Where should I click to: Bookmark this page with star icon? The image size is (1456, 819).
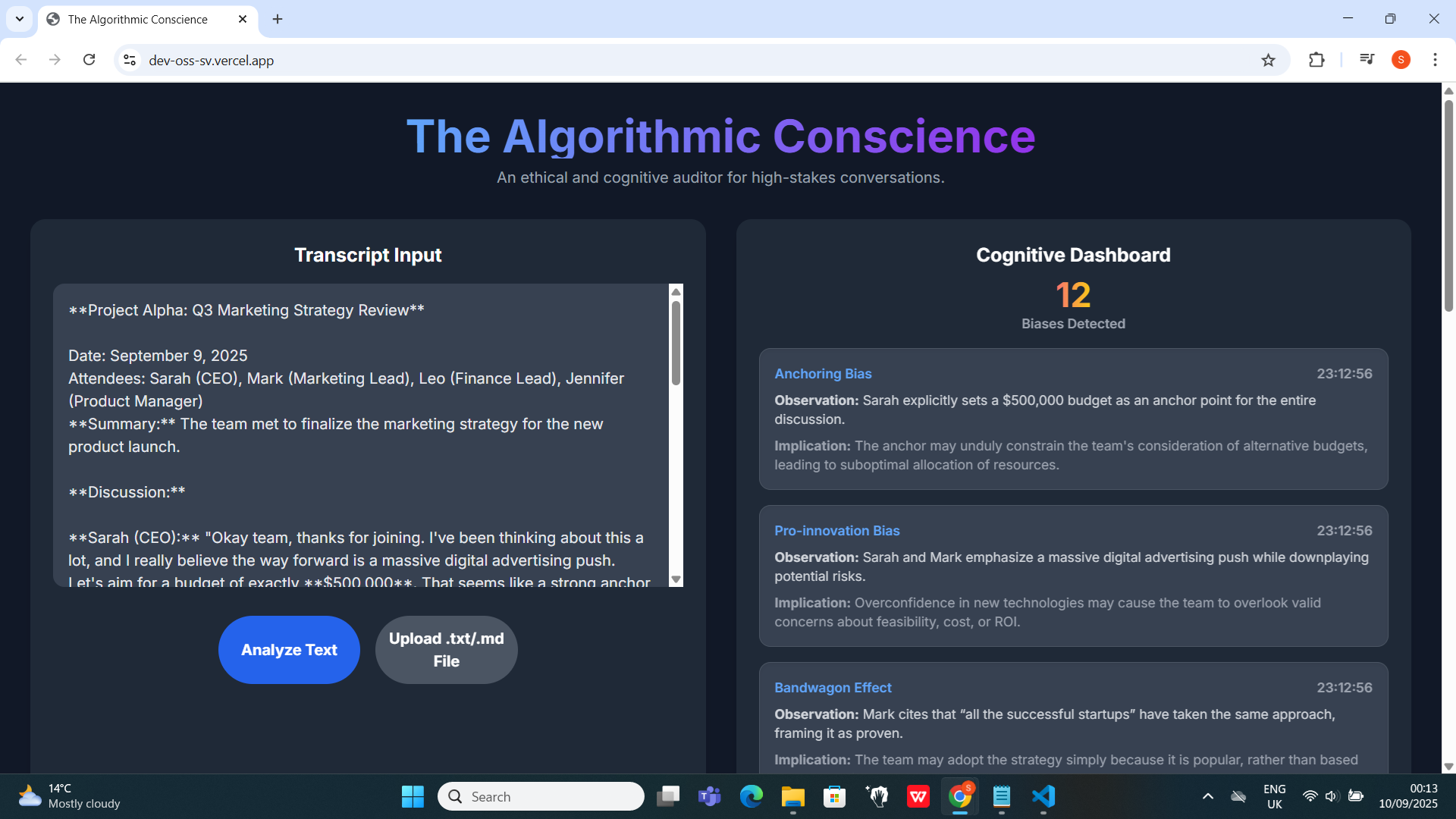click(1268, 60)
